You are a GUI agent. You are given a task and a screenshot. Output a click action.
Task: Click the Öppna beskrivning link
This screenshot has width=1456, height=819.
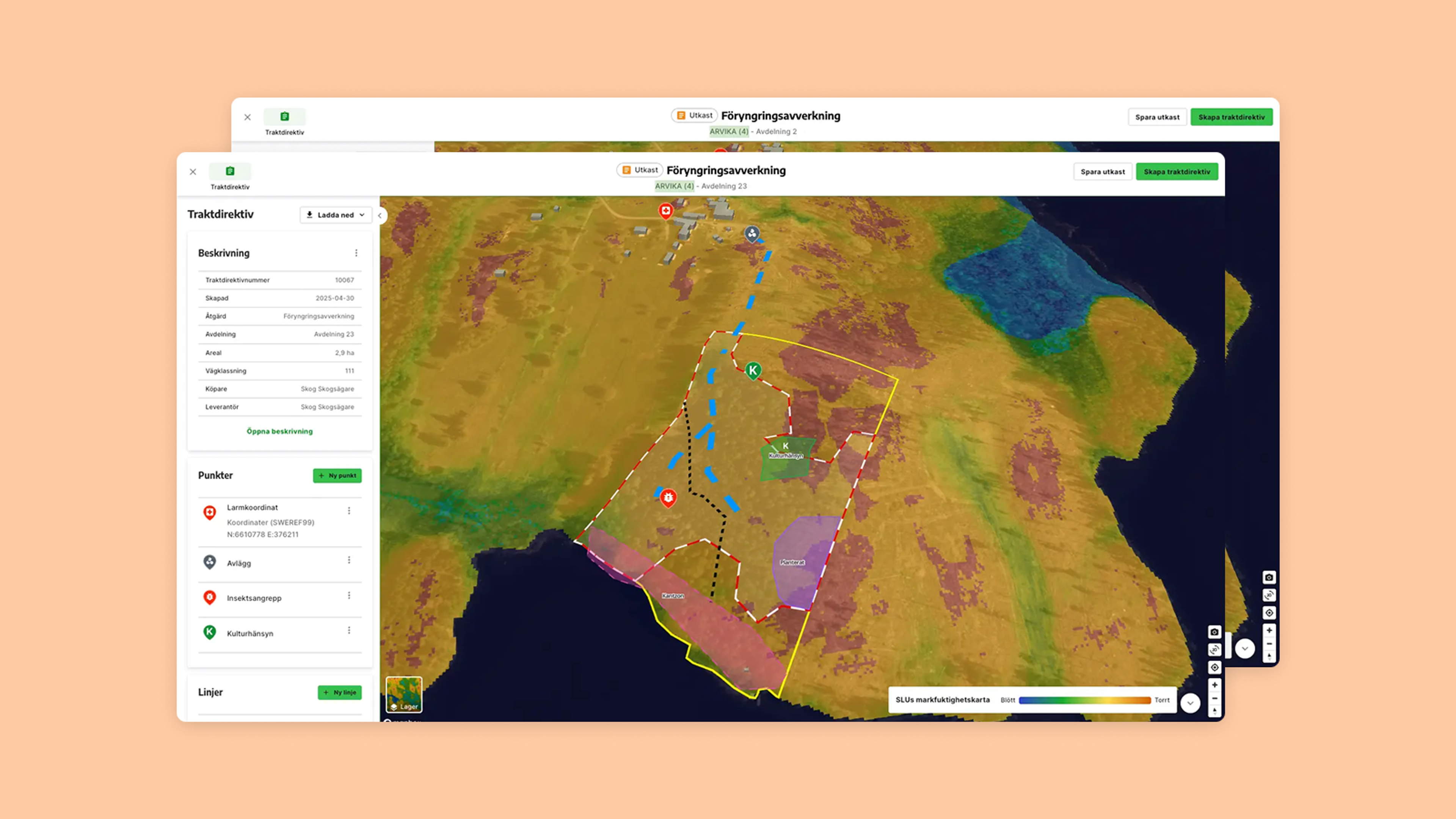(279, 431)
